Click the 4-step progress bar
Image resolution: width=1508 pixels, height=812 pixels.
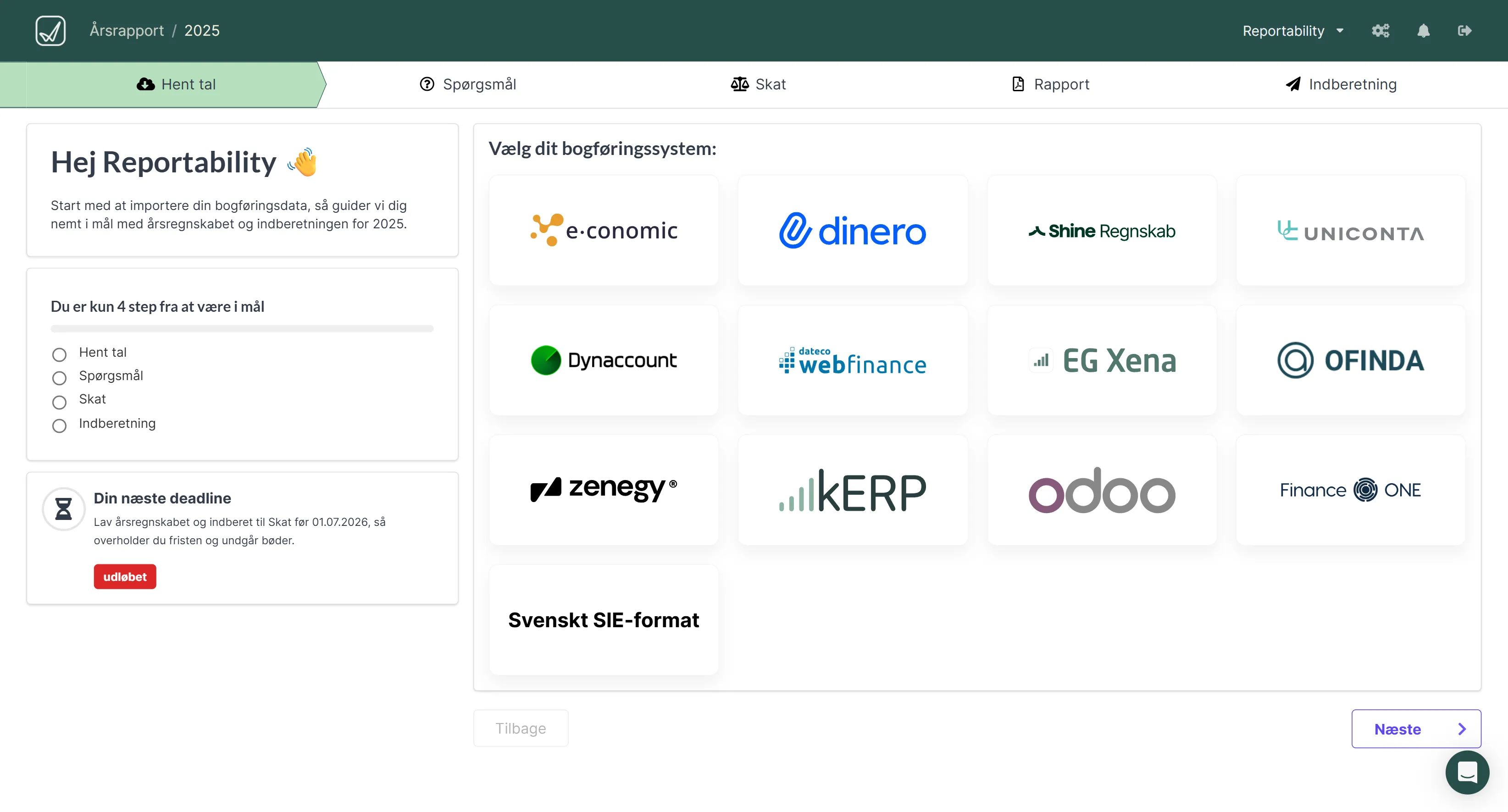242,328
